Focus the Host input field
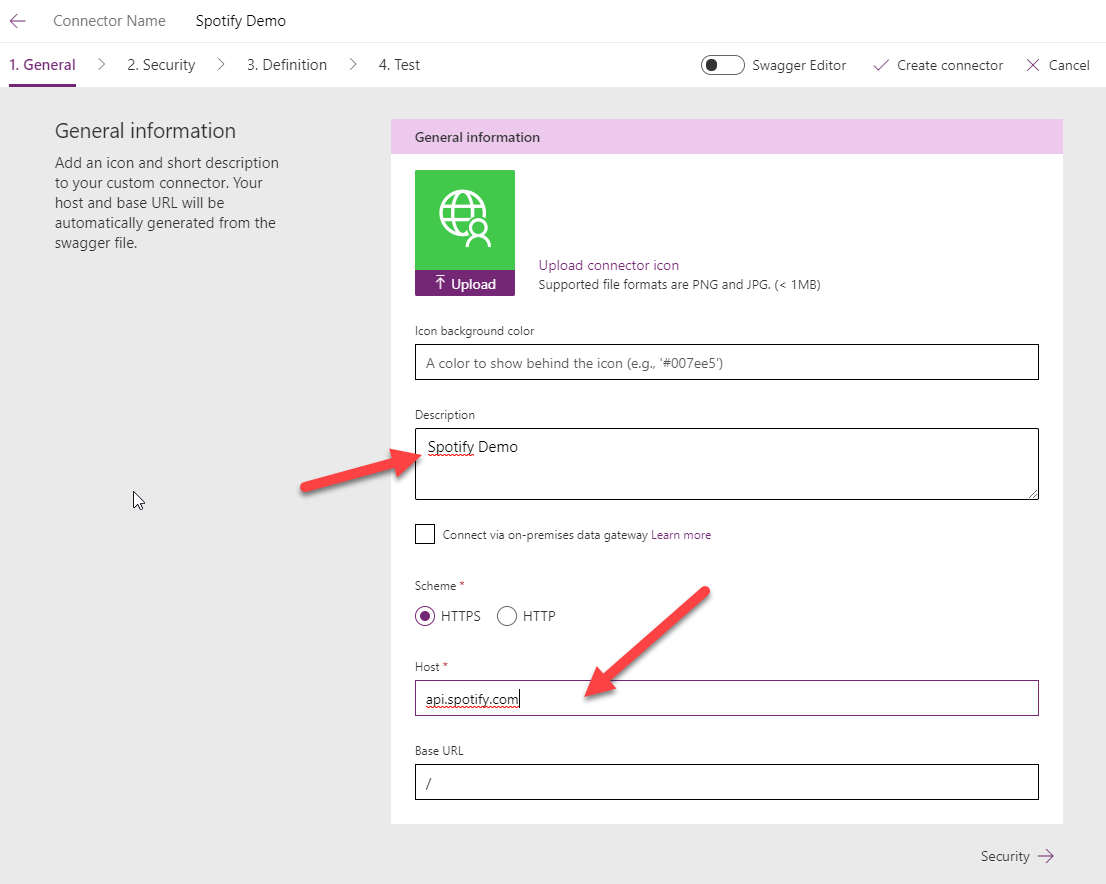Image resolution: width=1106 pixels, height=884 pixels. (726, 699)
